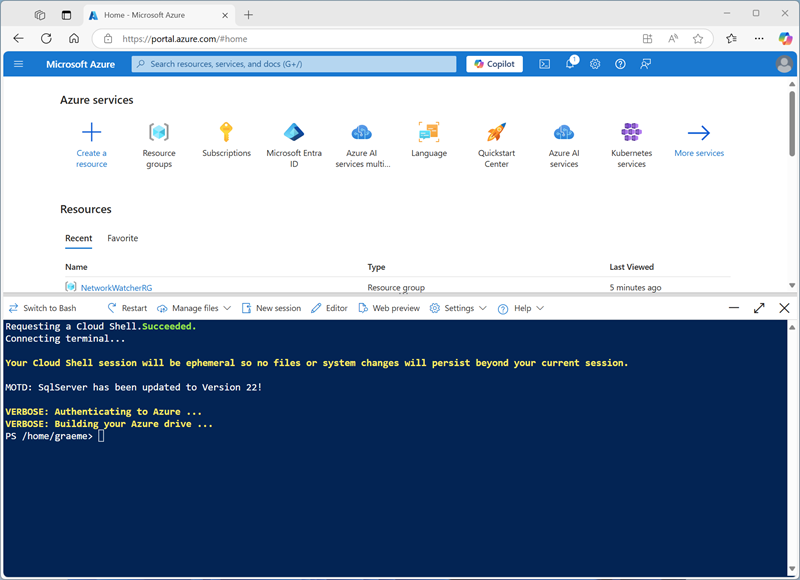View site information lock icon
The width and height of the screenshot is (800, 580).
[x=108, y=39]
